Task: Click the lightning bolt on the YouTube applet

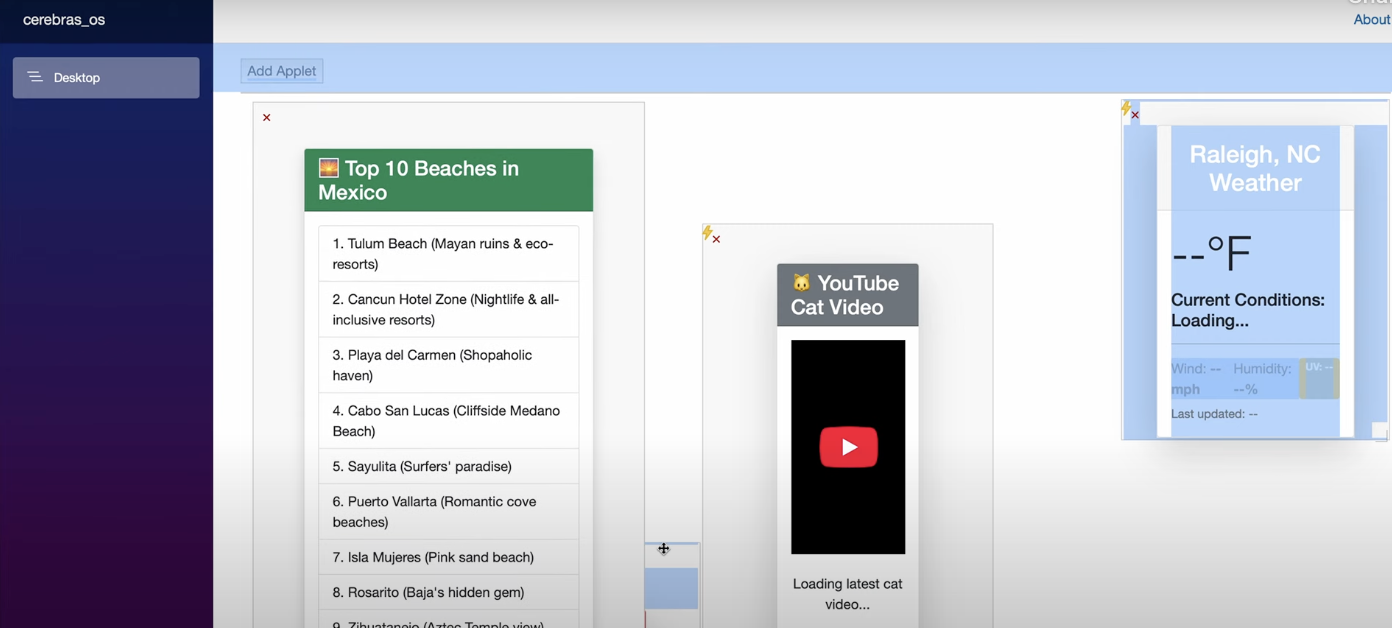Action: coord(707,233)
